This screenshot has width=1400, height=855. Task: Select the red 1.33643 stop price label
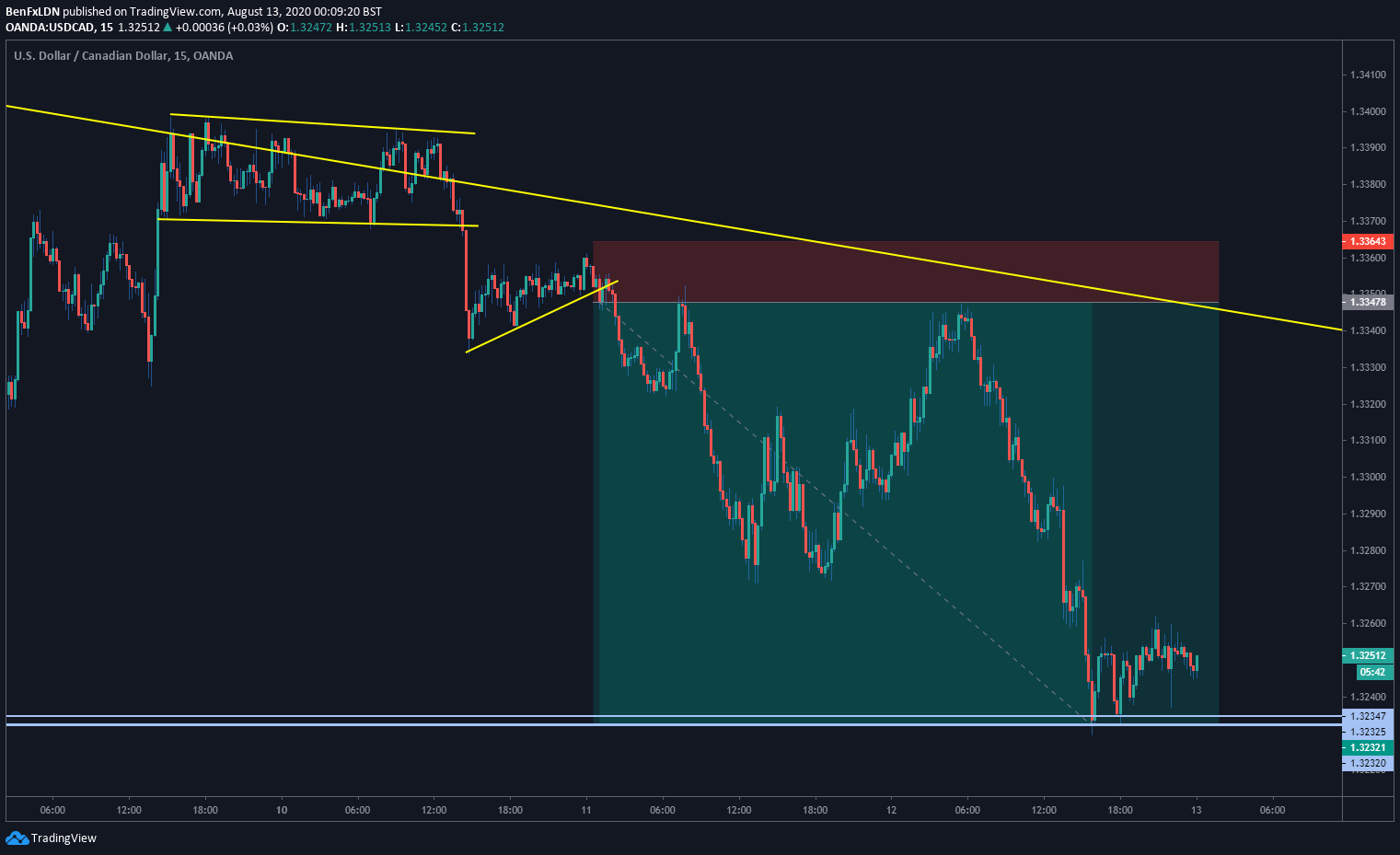[1369, 241]
